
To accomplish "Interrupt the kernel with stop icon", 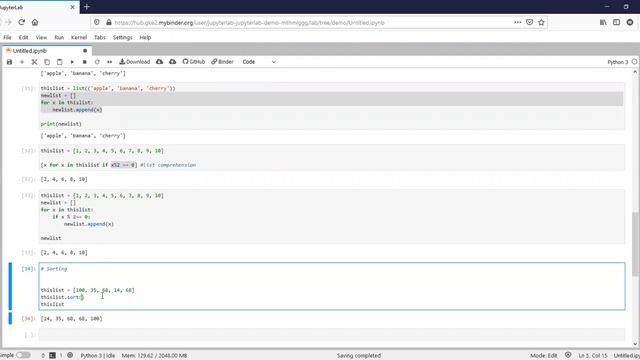I will click(x=84, y=62).
